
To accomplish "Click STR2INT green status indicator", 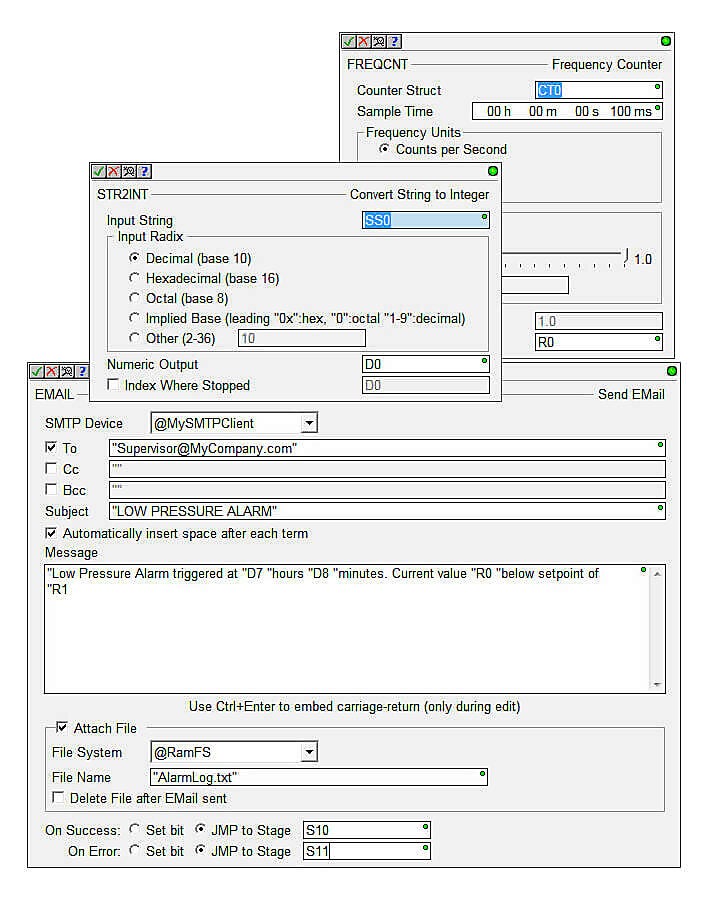I will point(493,171).
